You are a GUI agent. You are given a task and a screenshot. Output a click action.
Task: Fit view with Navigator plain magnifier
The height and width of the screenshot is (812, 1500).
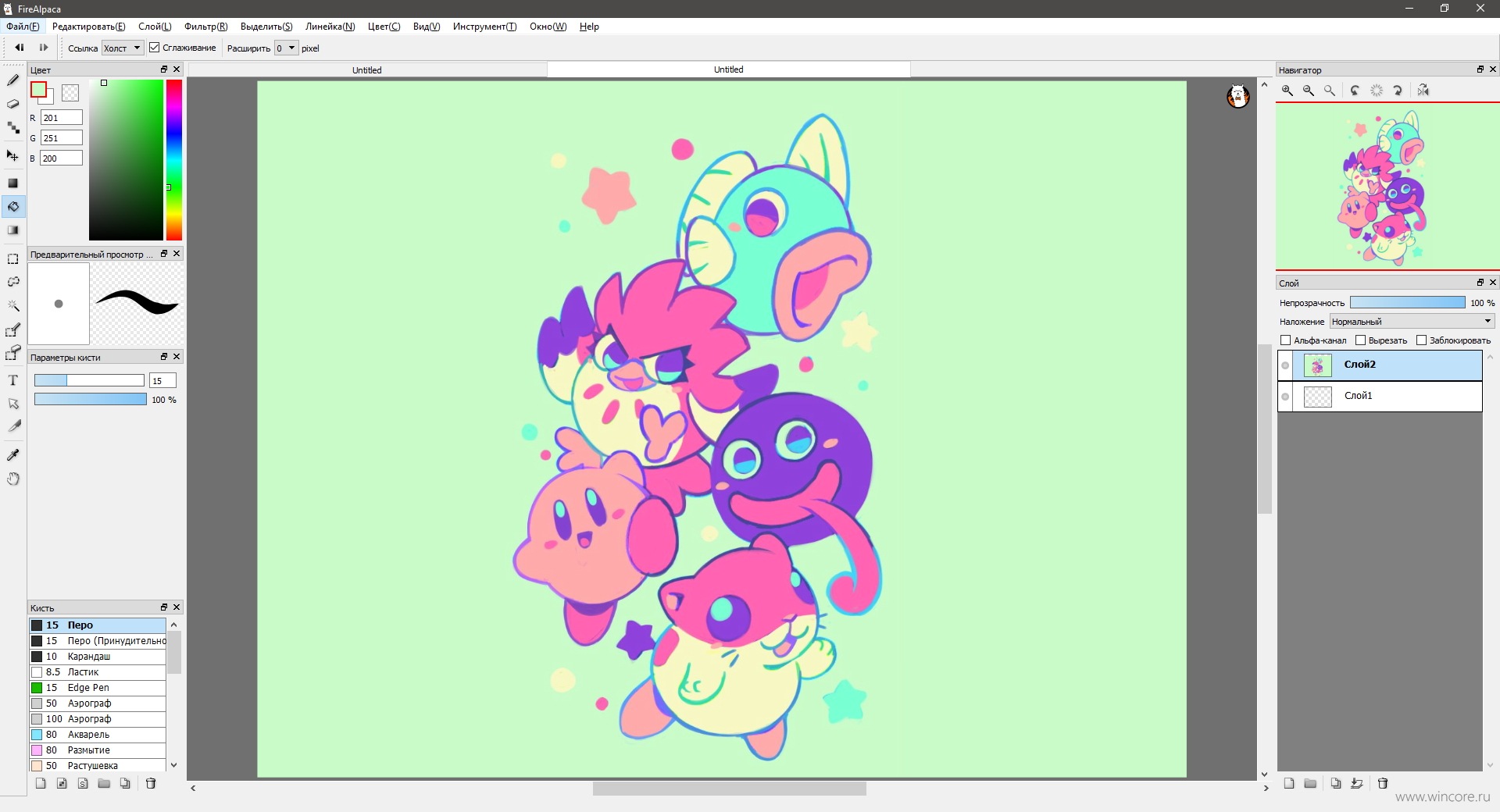(1330, 91)
